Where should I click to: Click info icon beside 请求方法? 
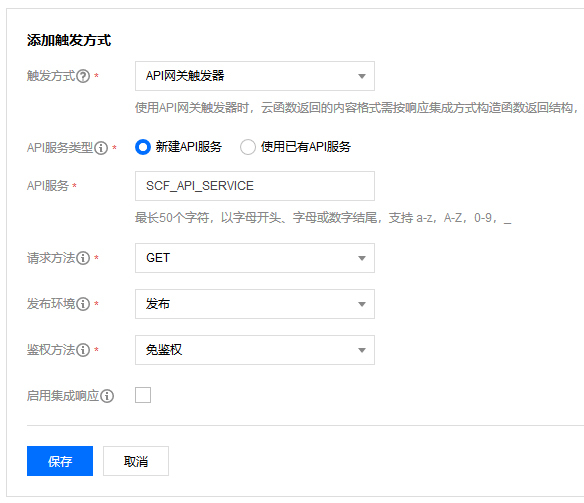pos(83,258)
